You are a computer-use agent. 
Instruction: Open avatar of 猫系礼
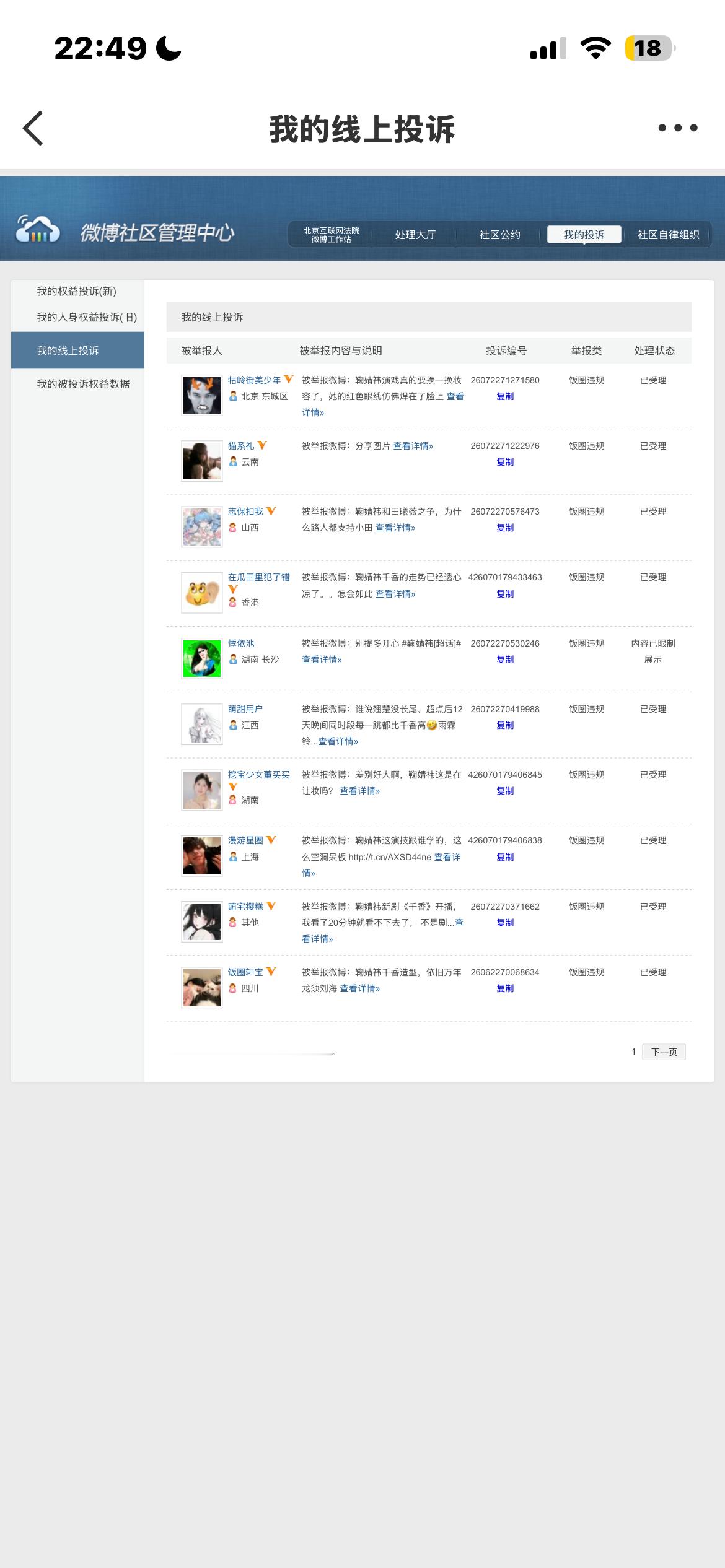(202, 461)
